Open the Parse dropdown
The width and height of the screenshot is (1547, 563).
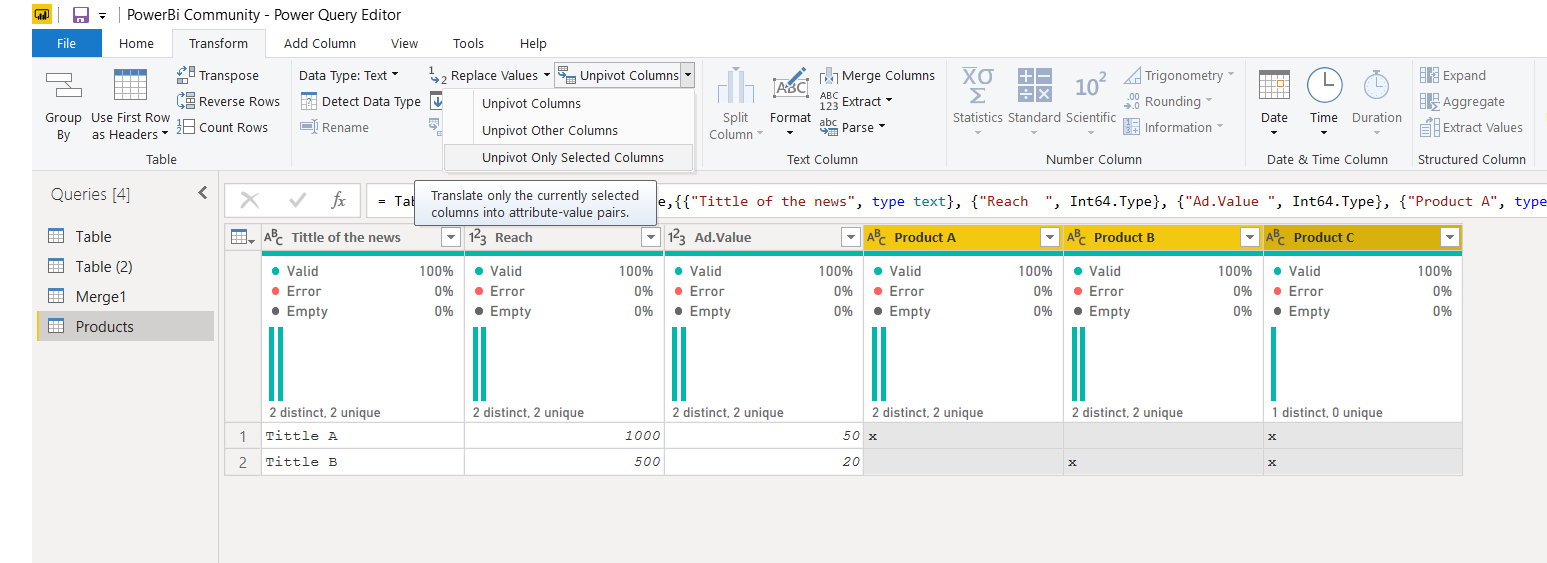pos(853,127)
